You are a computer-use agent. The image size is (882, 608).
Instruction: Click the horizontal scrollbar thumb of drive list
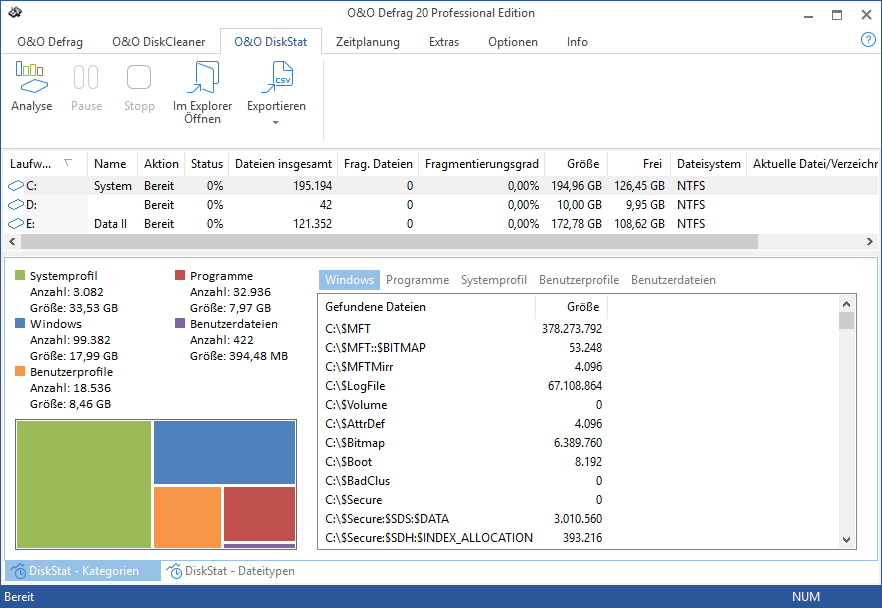(389, 241)
